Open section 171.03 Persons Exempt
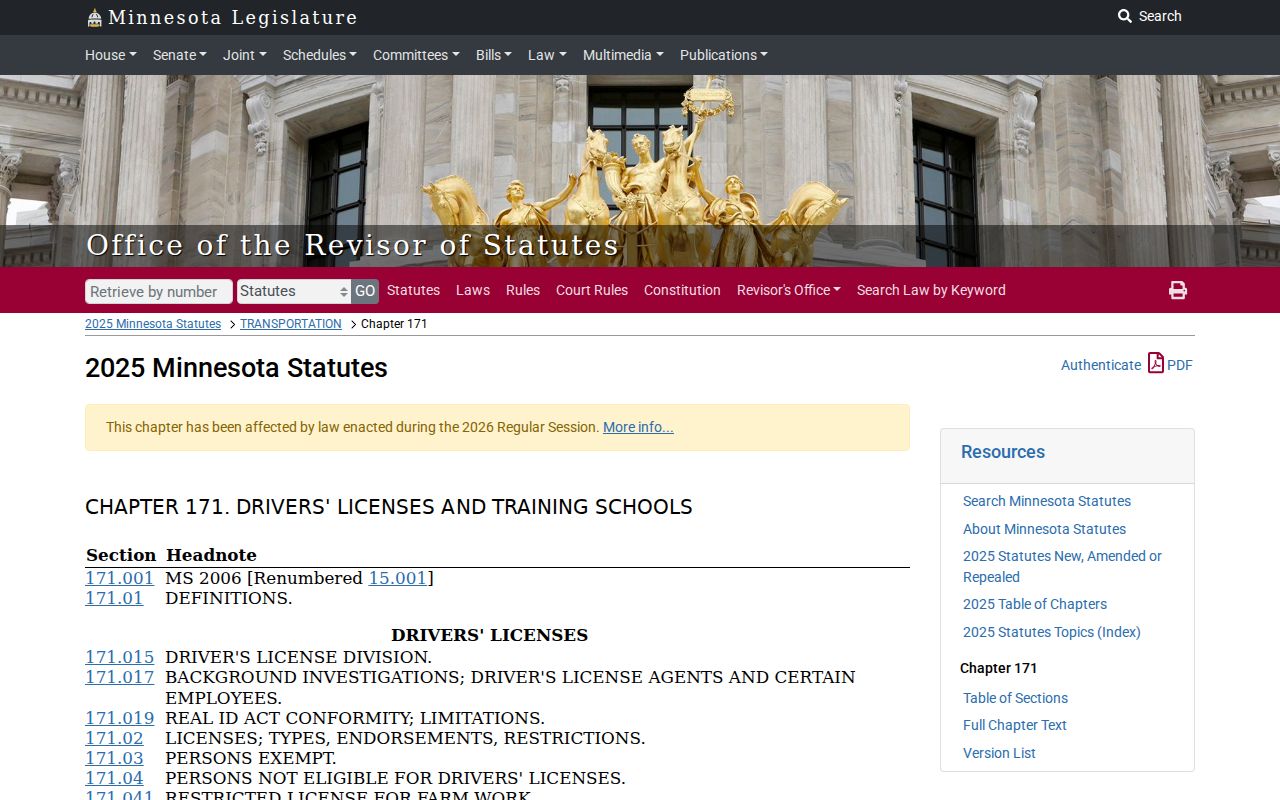This screenshot has height=800, width=1280. [114, 758]
